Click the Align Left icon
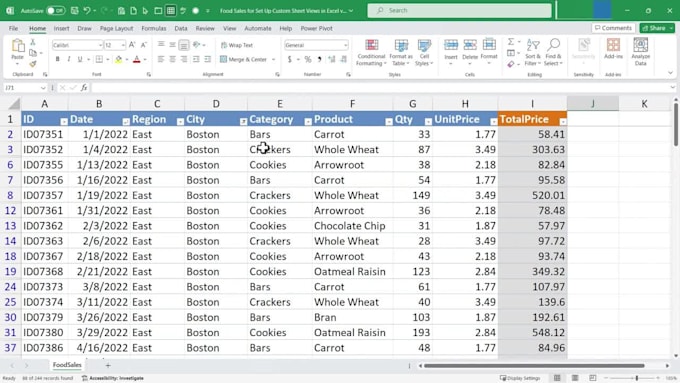This screenshot has width=680, height=383. 161,59
